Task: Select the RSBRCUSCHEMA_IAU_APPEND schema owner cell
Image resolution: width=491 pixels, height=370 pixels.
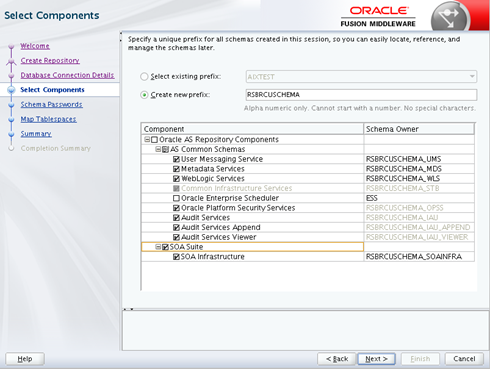Action: point(419,228)
